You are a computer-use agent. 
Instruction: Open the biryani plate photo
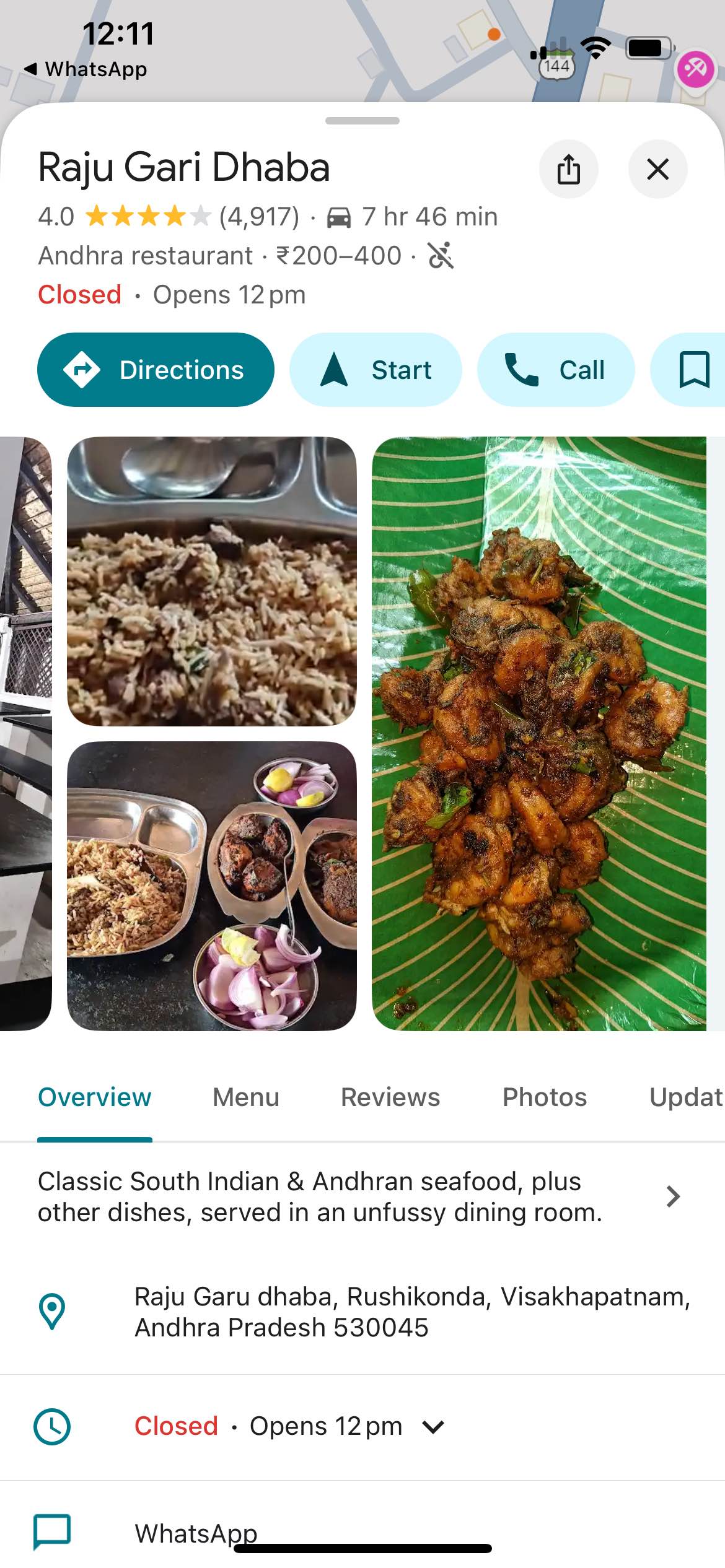211,581
